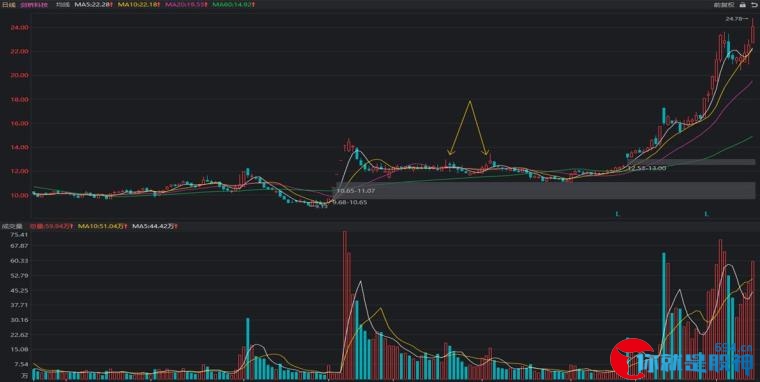Open the 前复权 adjustment dropdown
Screen dimensions: 760x382
724,5
